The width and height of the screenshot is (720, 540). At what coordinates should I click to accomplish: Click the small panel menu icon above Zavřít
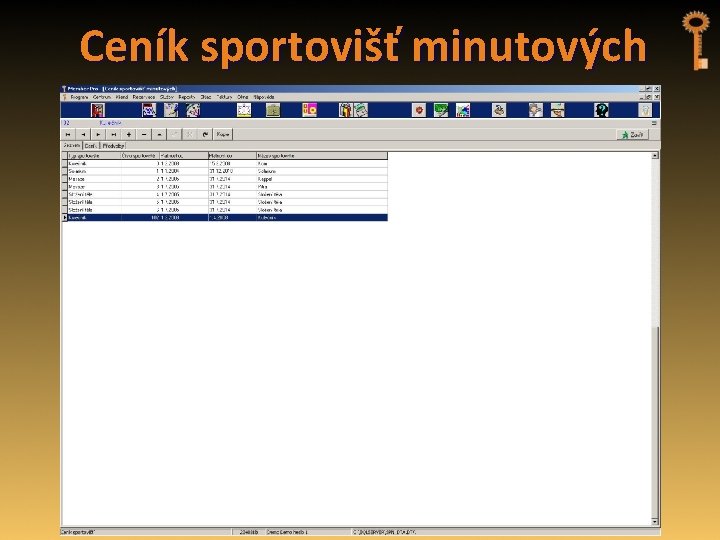tap(654, 123)
